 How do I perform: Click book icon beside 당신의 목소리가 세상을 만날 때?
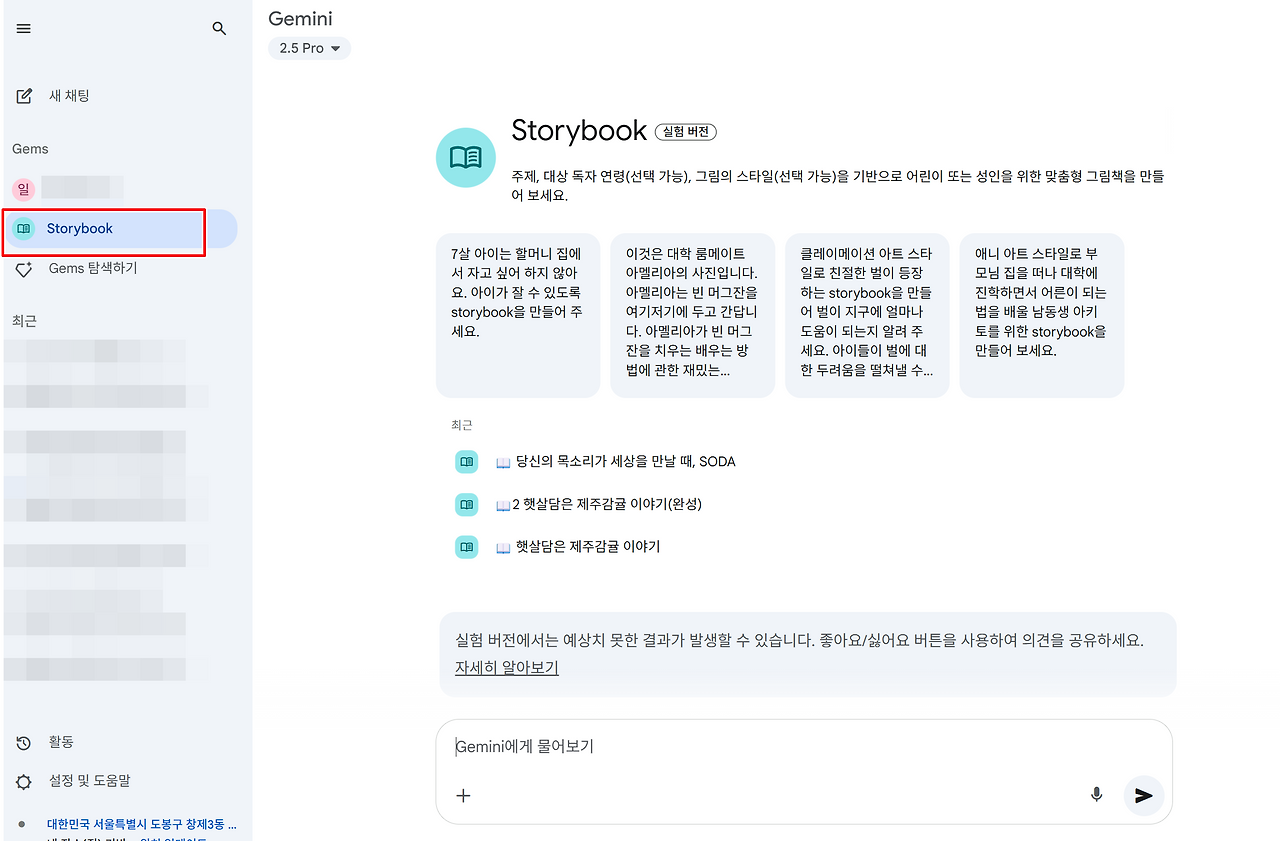[x=466, y=462]
